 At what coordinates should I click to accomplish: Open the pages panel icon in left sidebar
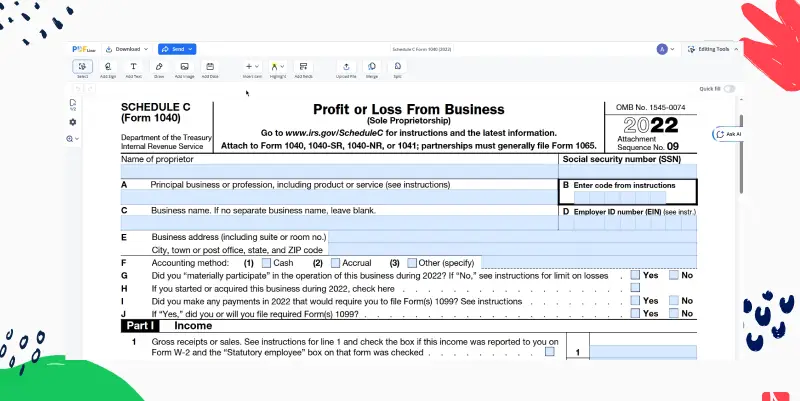coord(72,105)
